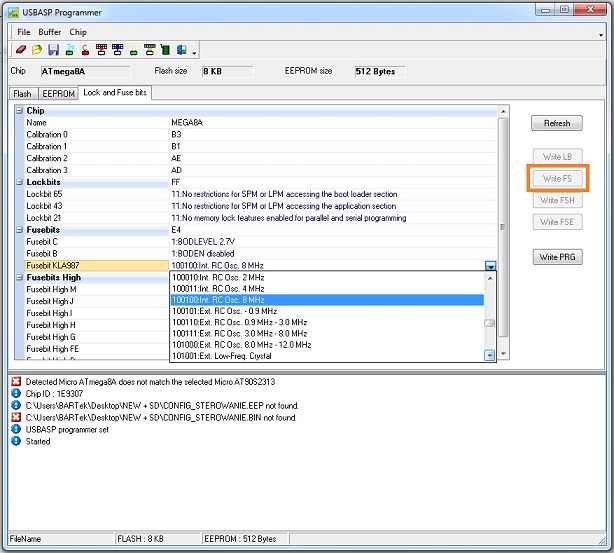Viewport: 614px width, 553px height.
Task: Click the green-arrow verify chip toolbar icon
Action: point(150,49)
